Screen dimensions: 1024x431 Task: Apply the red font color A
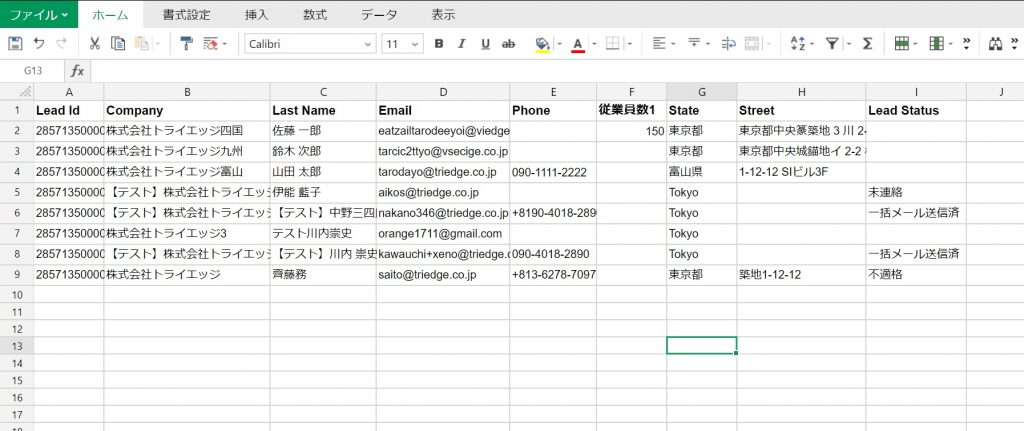pyautogui.click(x=577, y=44)
